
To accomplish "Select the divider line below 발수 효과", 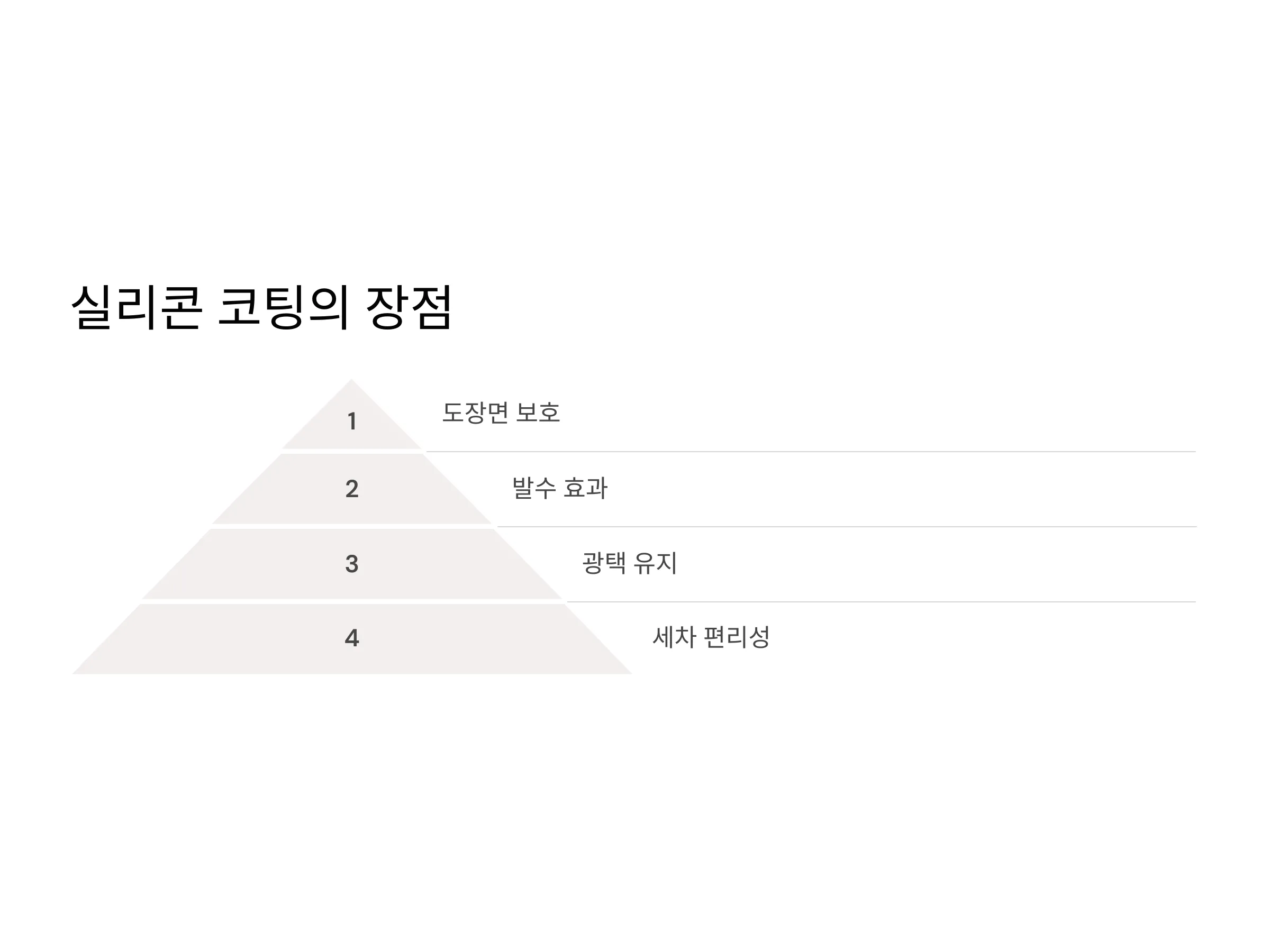I will coord(847,527).
